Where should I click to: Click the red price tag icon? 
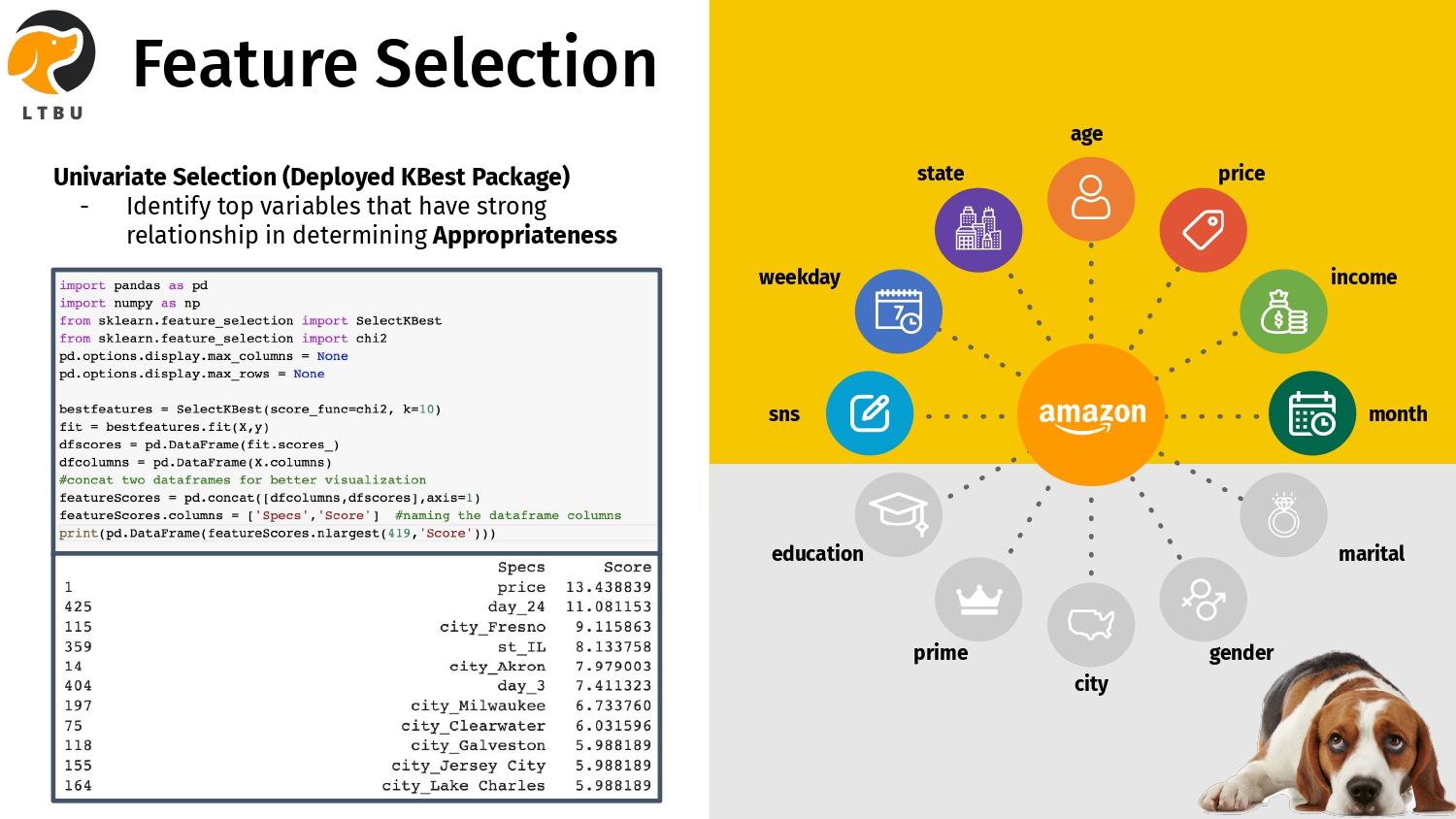[x=1203, y=230]
